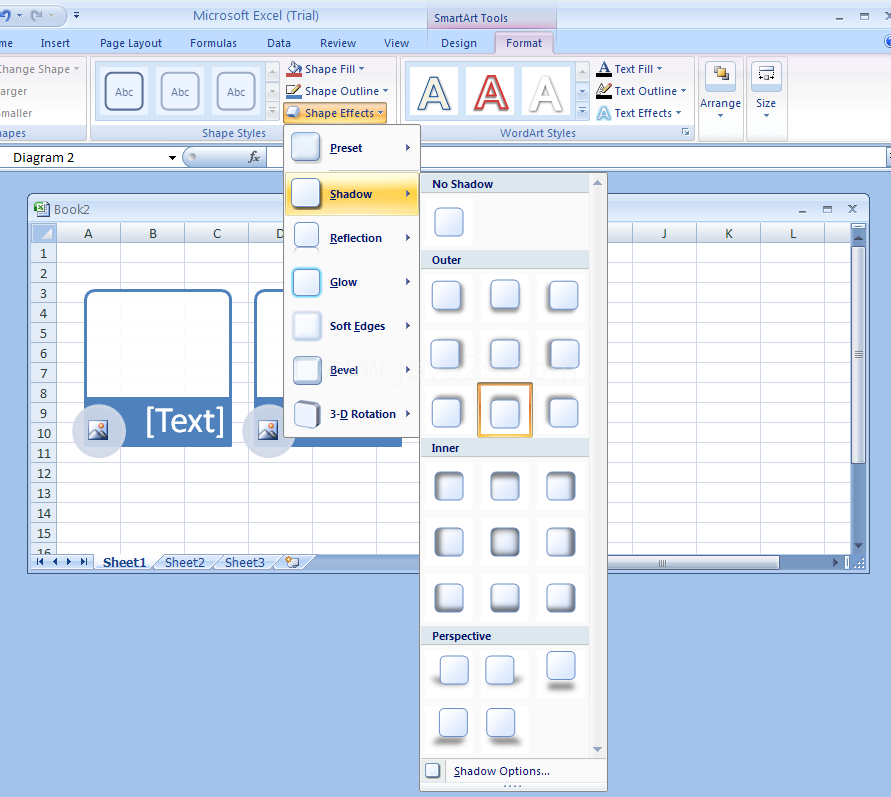
Task: Switch to the Formulas tab
Action: 213,43
